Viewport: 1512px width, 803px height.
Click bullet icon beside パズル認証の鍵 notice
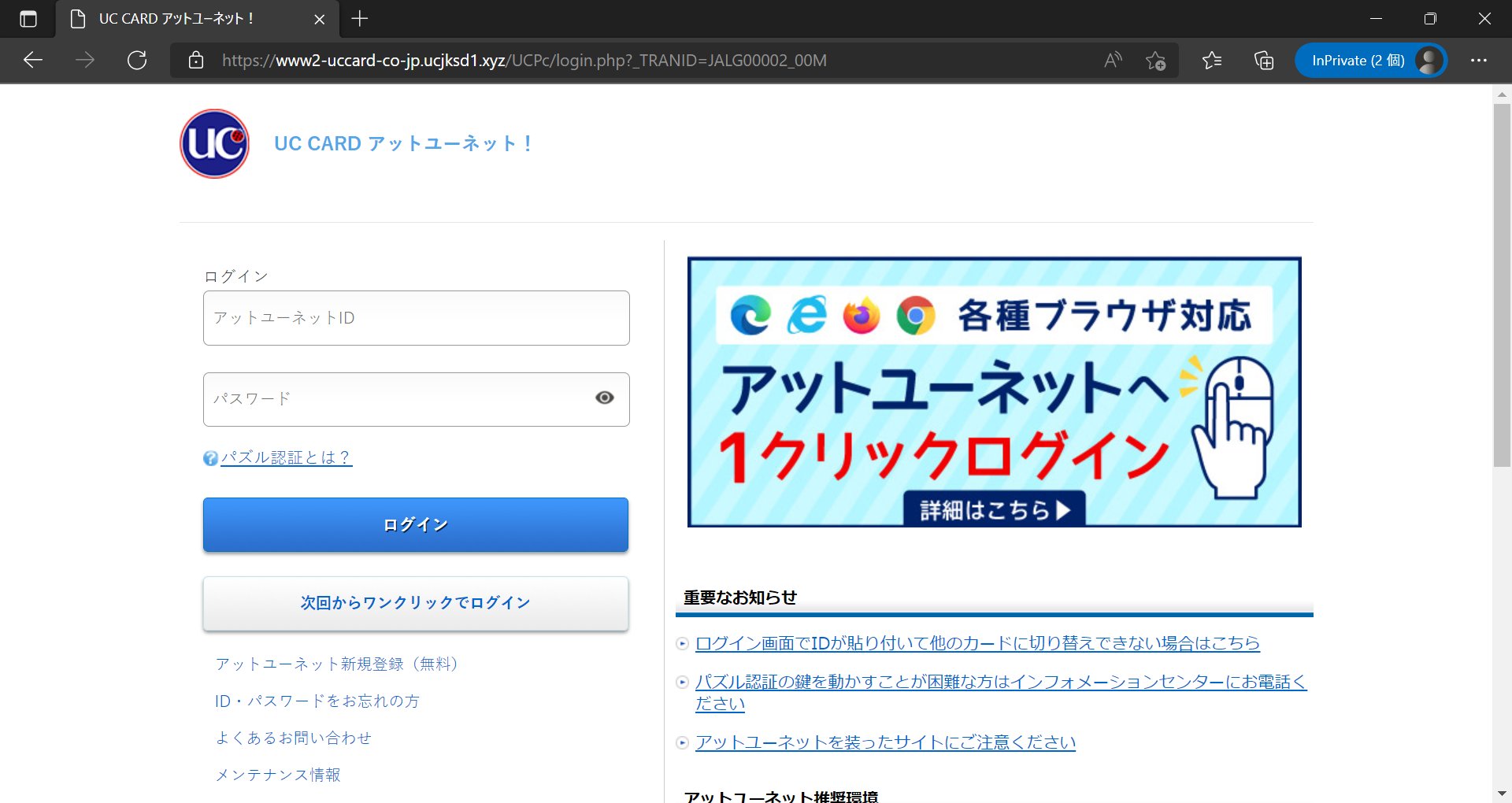(683, 683)
